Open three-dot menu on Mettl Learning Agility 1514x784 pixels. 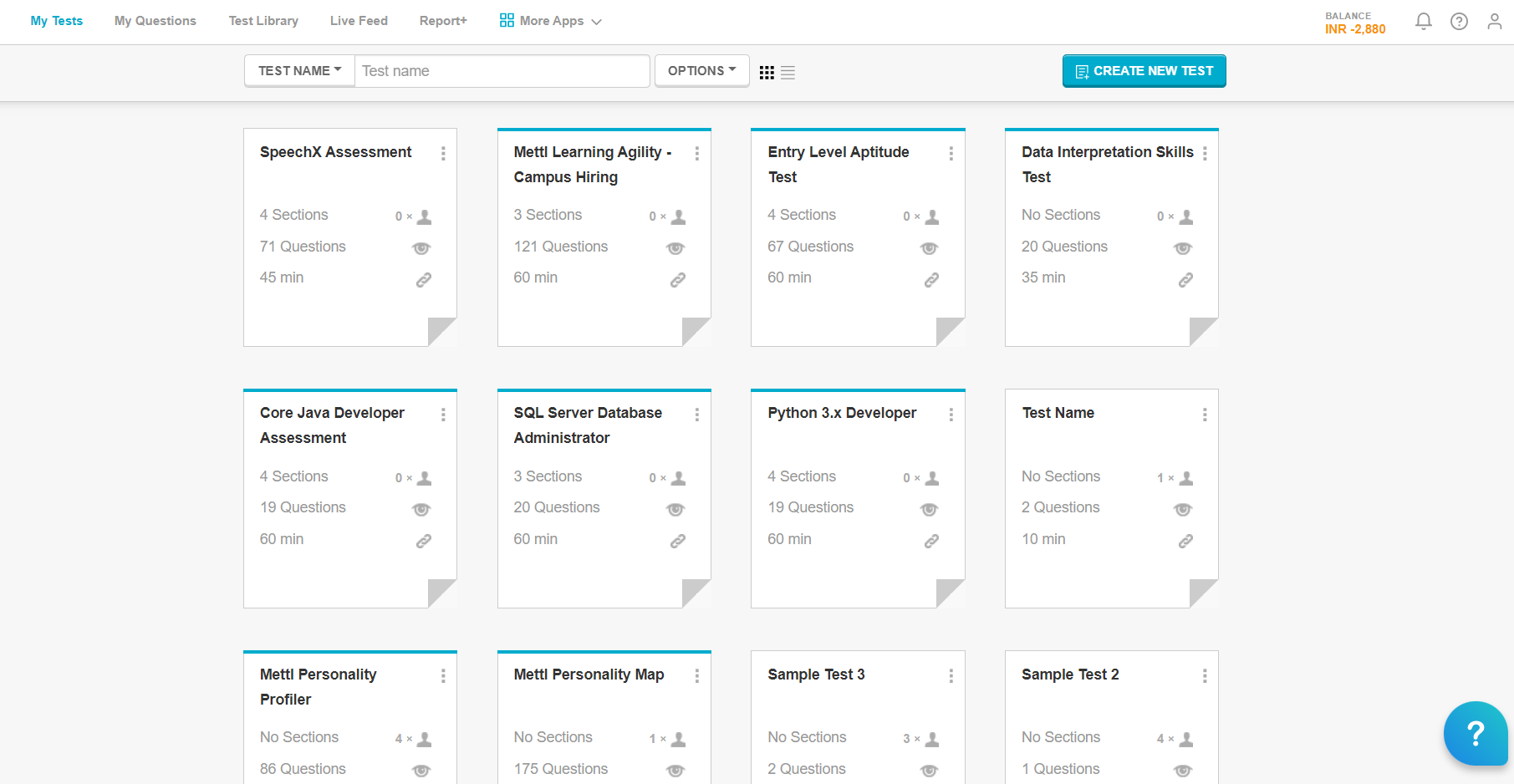point(697,153)
